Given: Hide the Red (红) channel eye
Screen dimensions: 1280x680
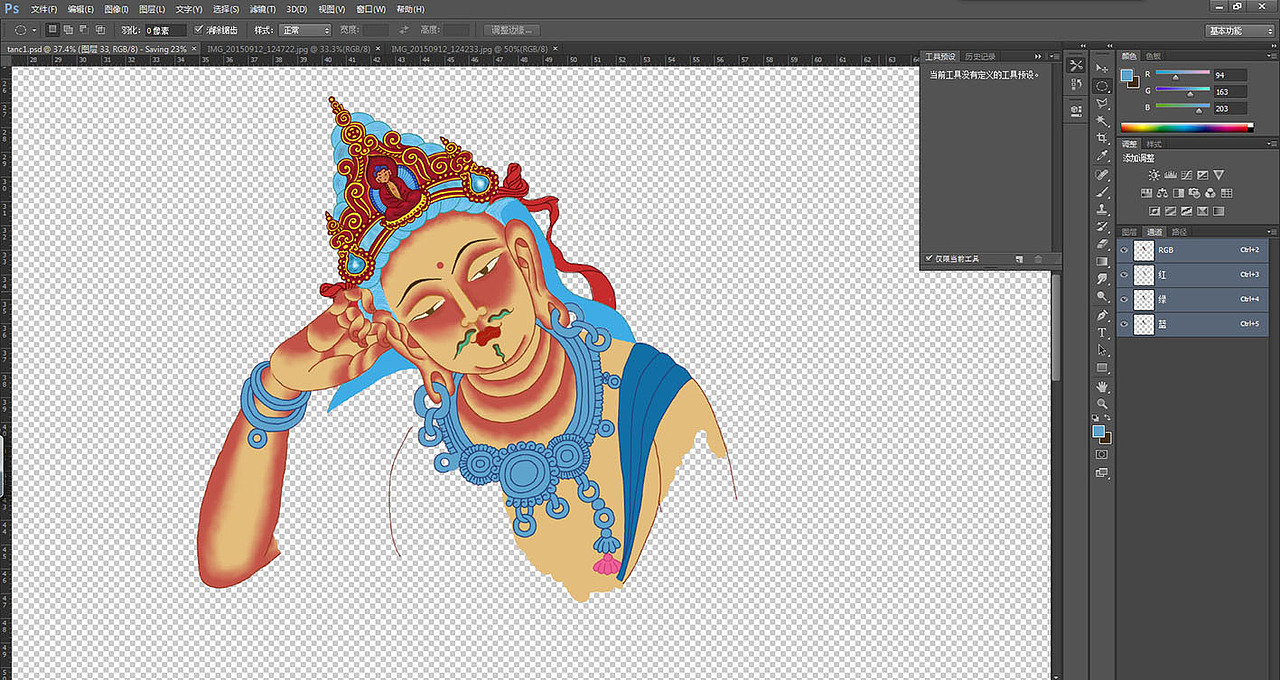Looking at the screenshot, I should tap(1125, 275).
